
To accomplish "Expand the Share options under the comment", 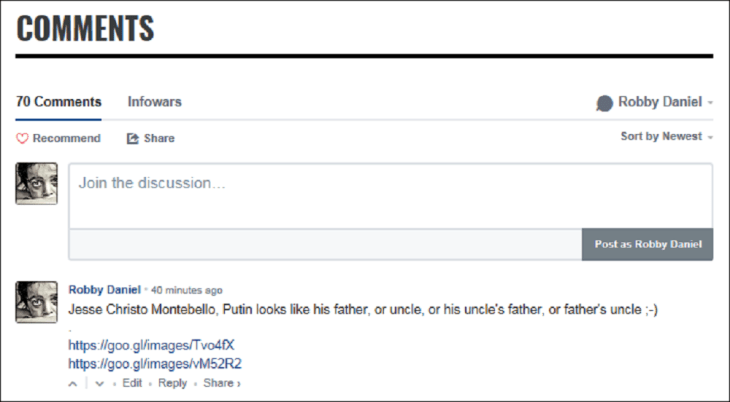I will coord(221,383).
